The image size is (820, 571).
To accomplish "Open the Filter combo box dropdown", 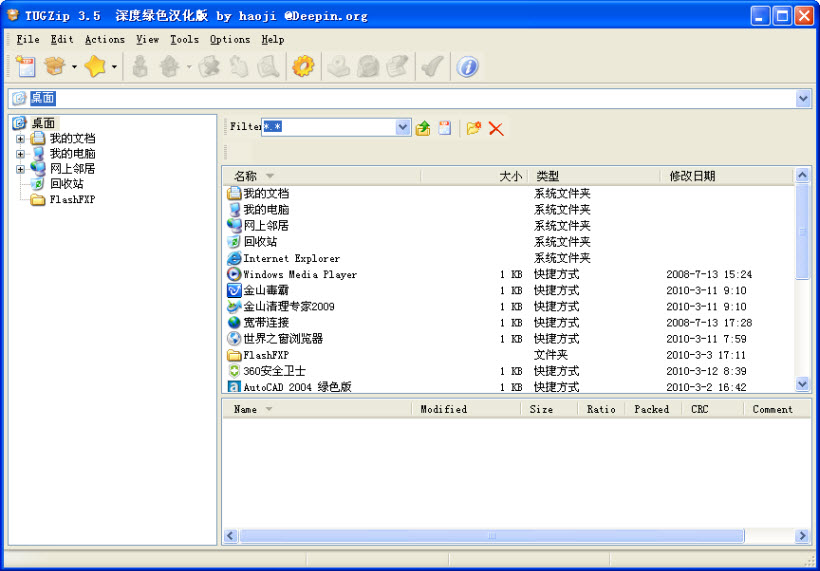I will click(403, 127).
